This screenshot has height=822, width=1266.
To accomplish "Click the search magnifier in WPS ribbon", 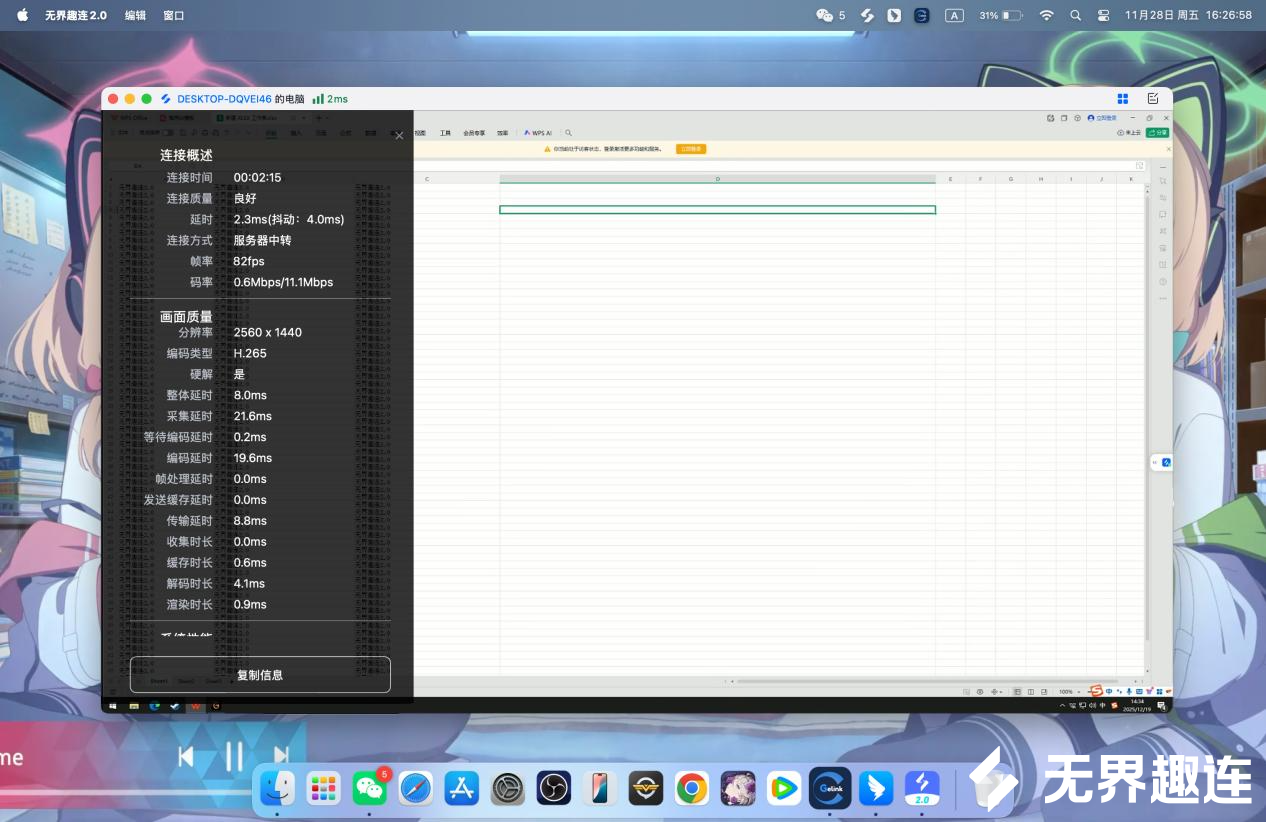I will 568,132.
